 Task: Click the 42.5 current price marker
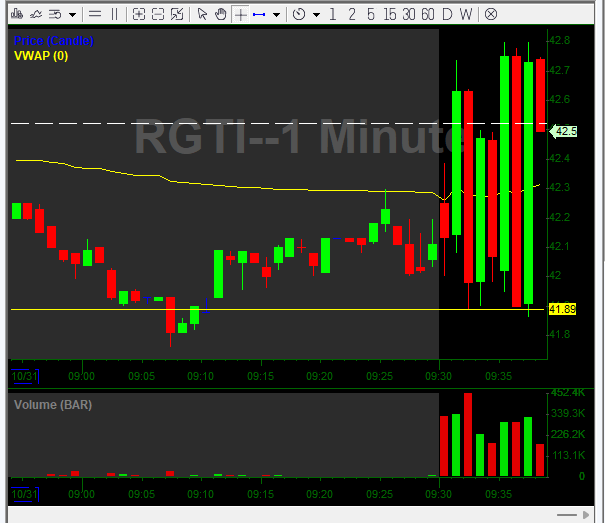pyautogui.click(x=563, y=132)
